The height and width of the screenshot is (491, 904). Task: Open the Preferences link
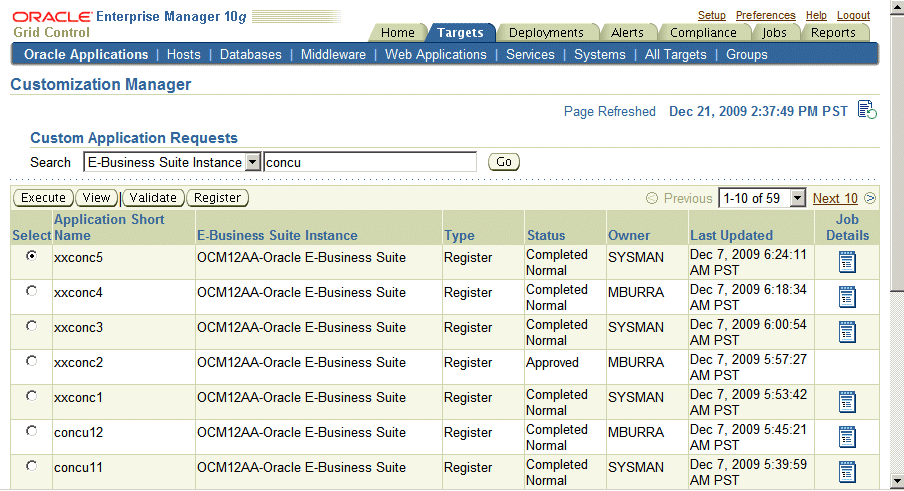coord(766,16)
